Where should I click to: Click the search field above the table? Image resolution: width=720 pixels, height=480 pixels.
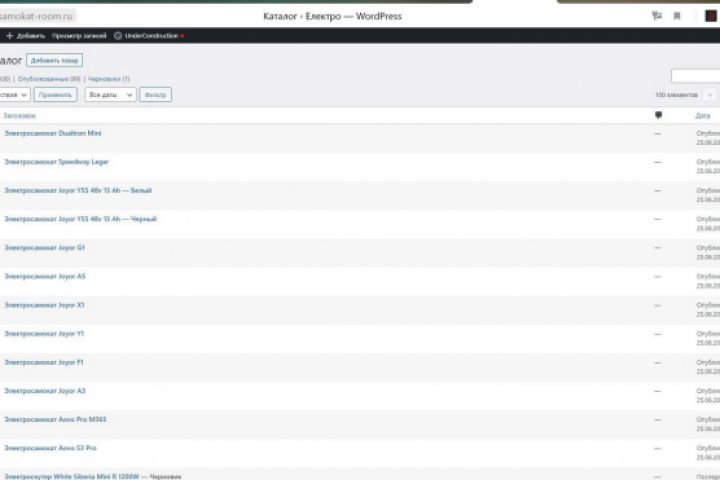point(695,76)
